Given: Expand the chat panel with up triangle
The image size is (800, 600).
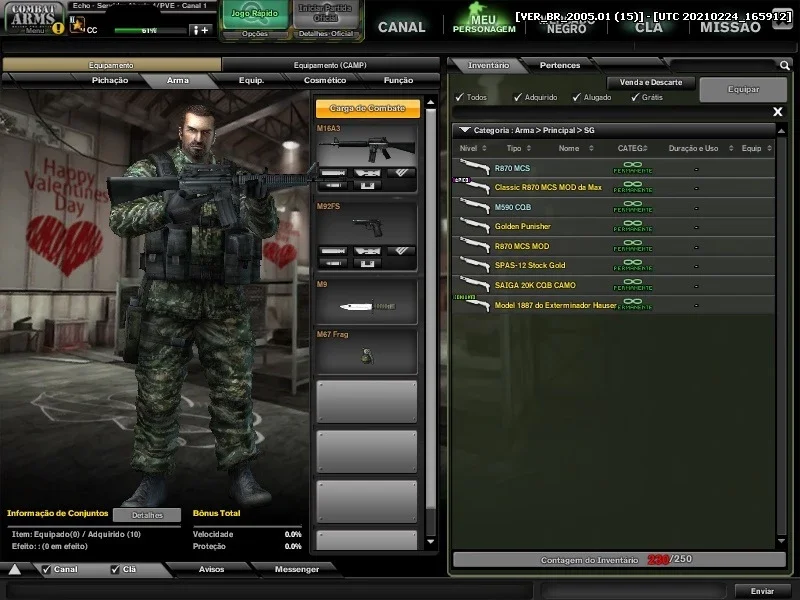Looking at the screenshot, I should (15, 569).
